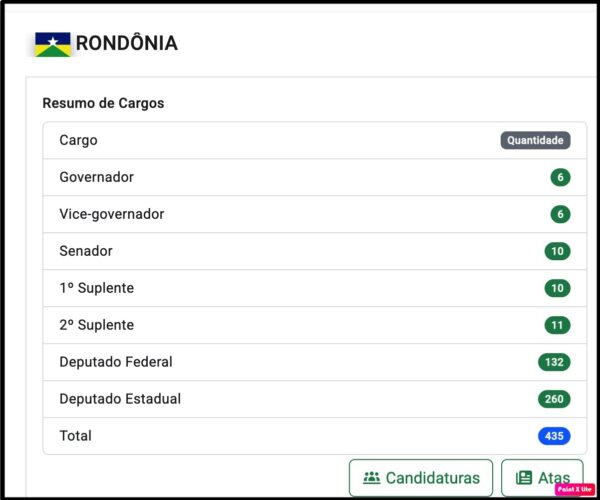This screenshot has width=600, height=500.
Task: Open the Atas button
Action: 542,478
